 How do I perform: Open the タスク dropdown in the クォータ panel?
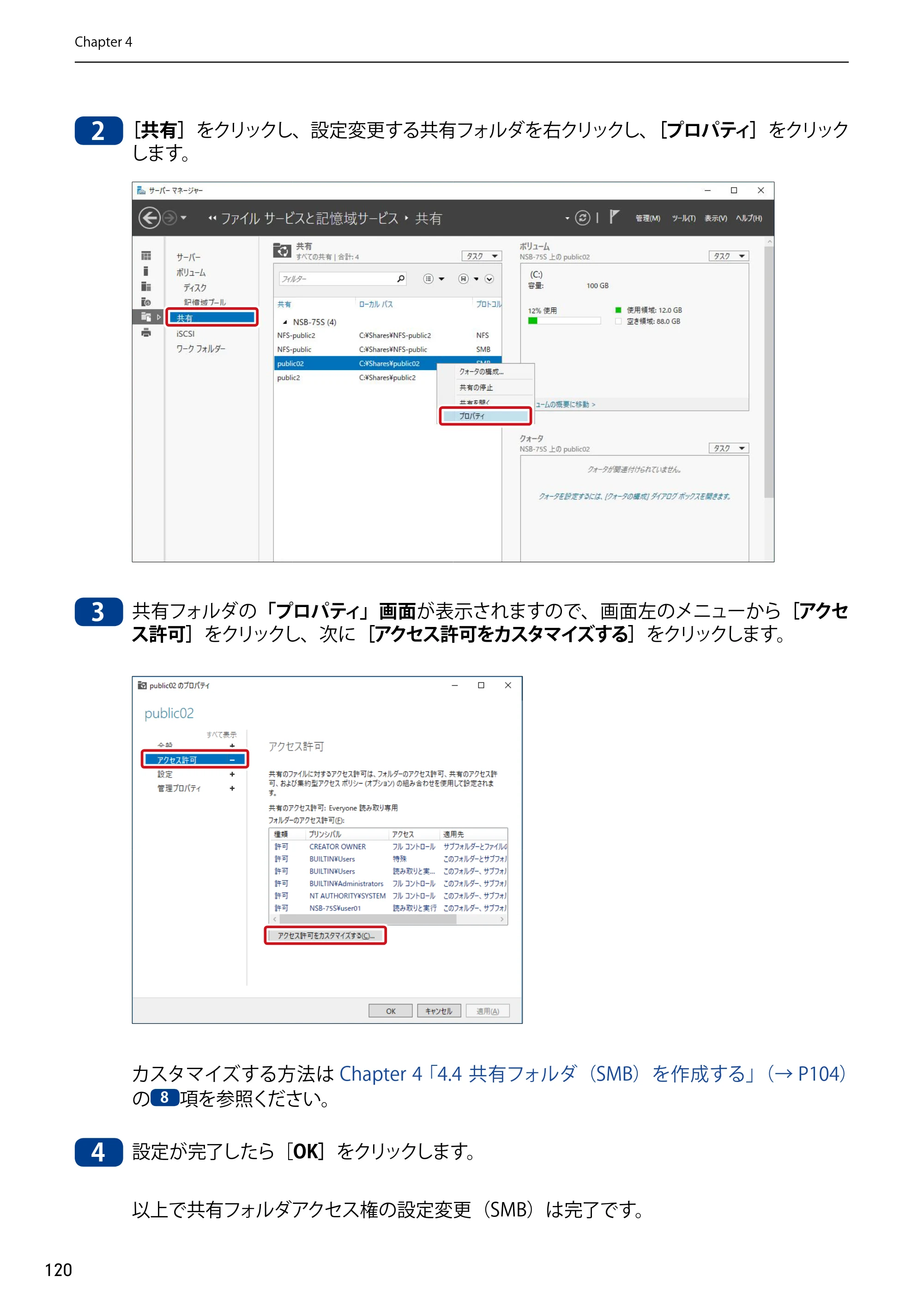(x=728, y=449)
